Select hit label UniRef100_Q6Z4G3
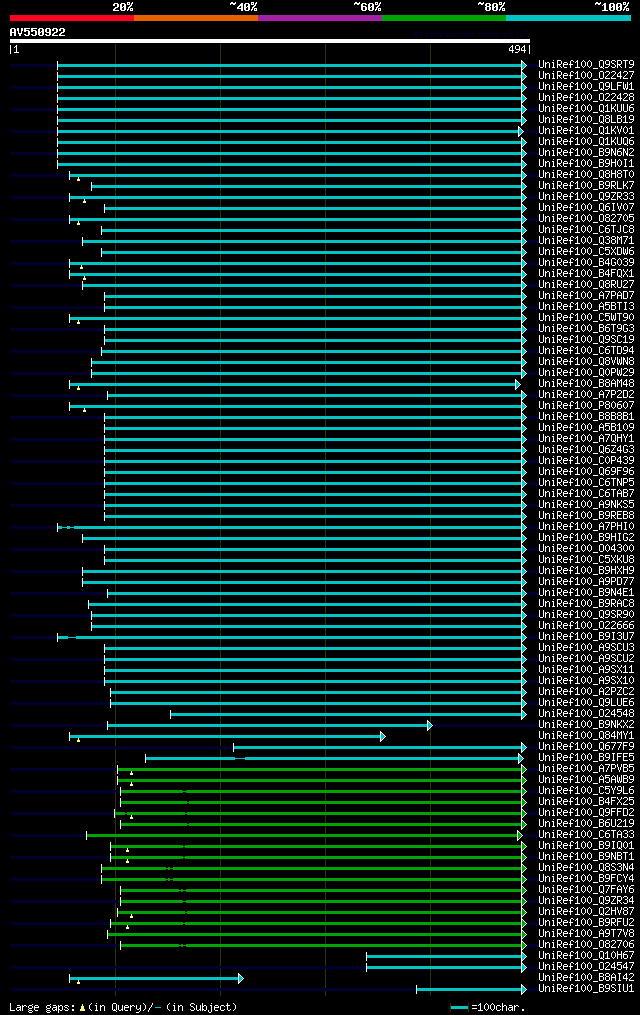Image resolution: width=640 pixels, height=1015 pixels. point(586,450)
